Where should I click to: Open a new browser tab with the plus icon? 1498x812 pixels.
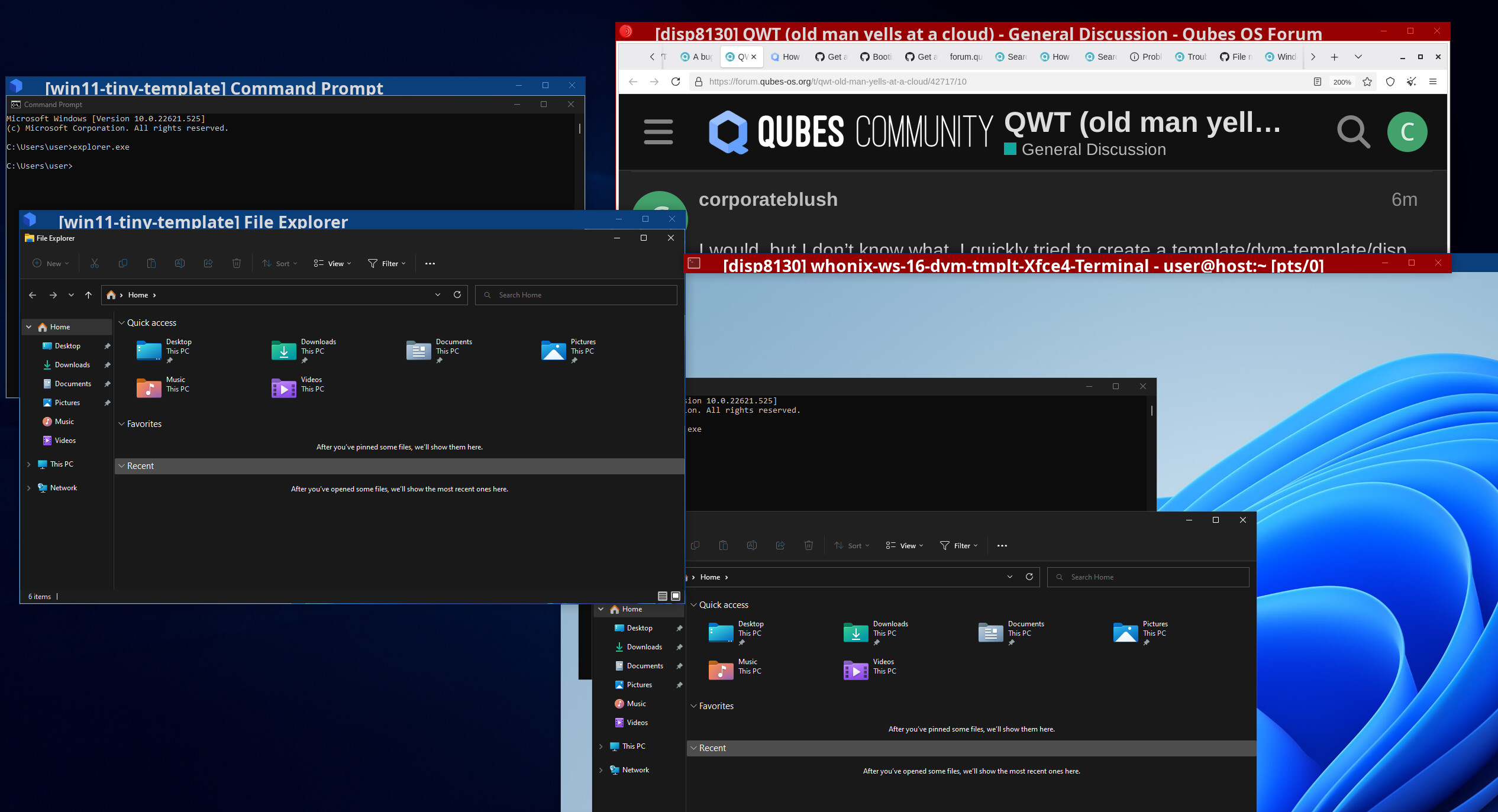coord(1335,57)
